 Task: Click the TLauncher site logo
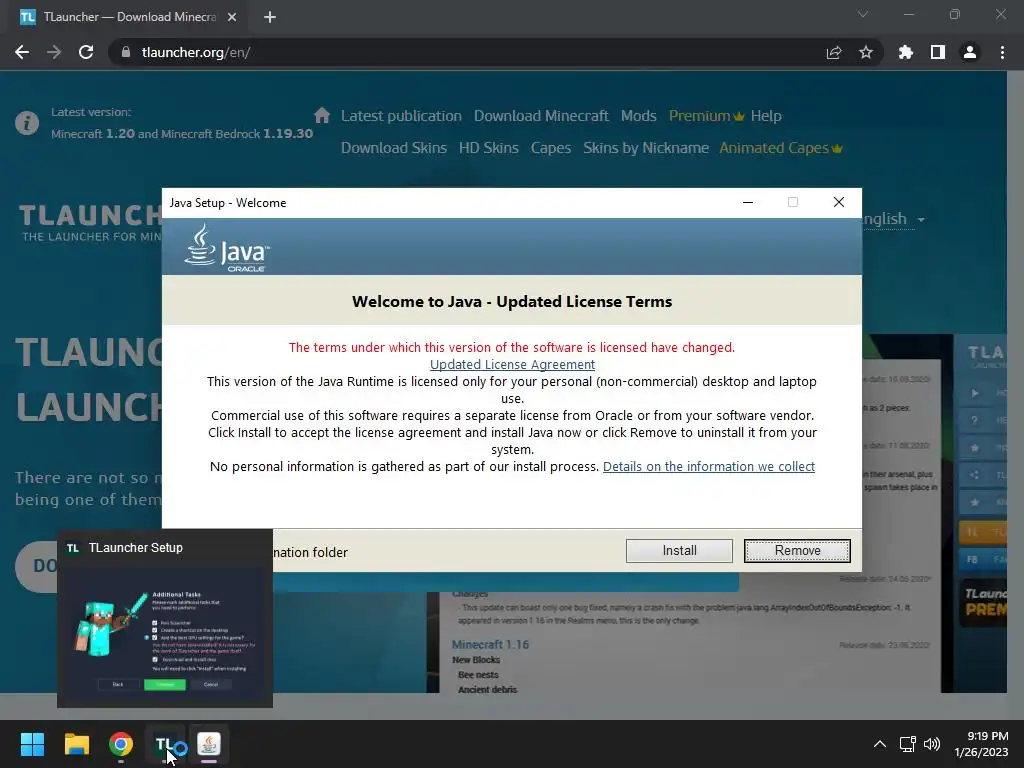[90, 223]
